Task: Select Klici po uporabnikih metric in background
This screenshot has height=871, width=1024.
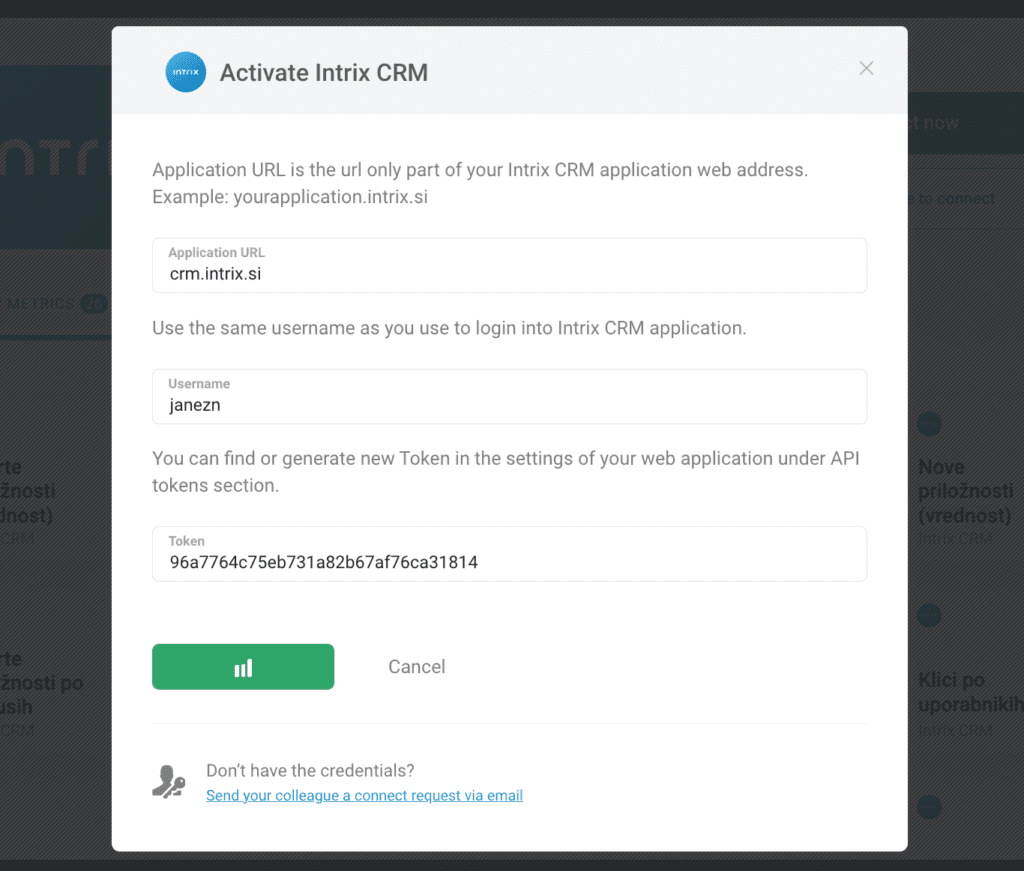Action: [971, 692]
